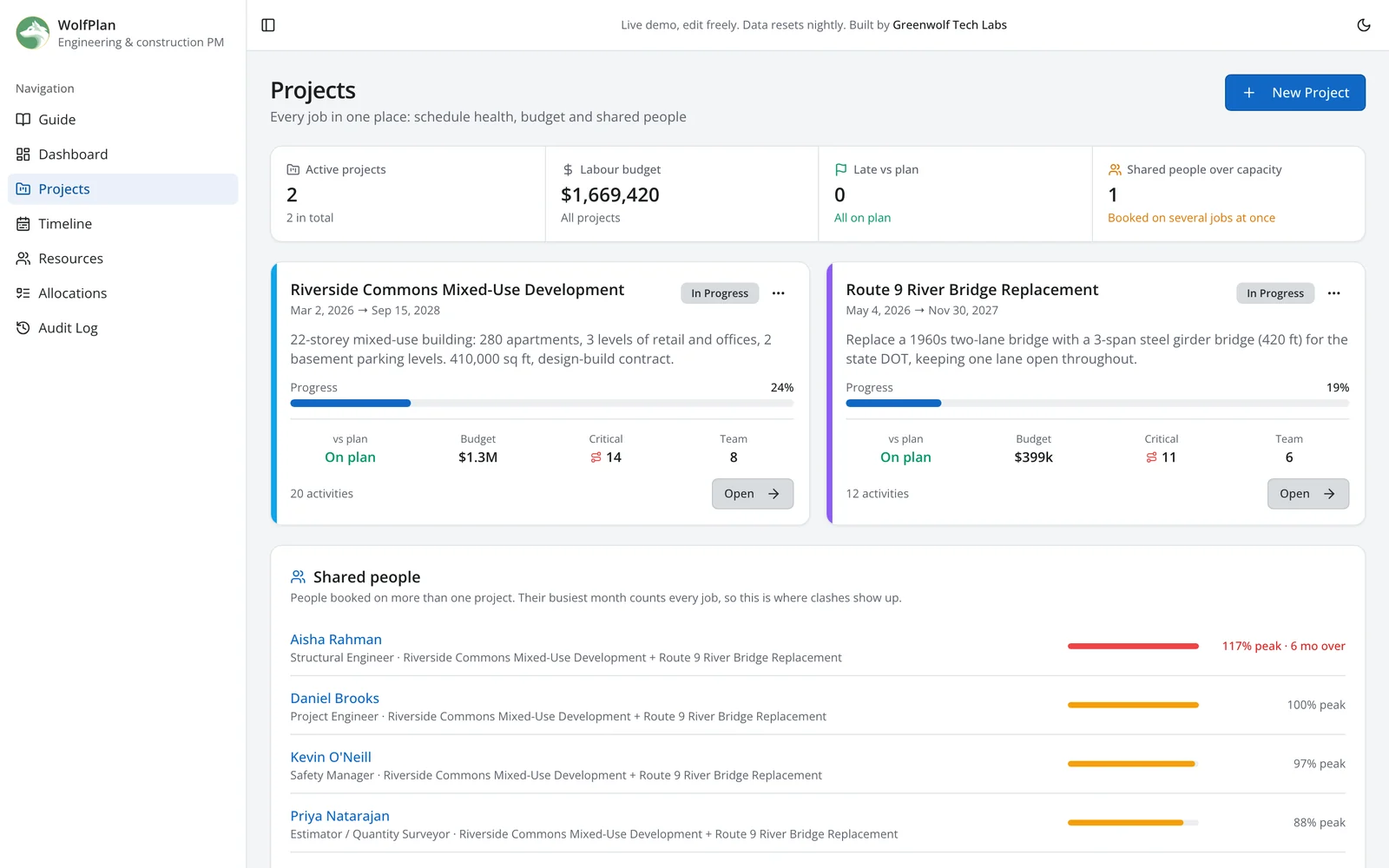
Task: Open the Riverside Commons Mixed-Use Development project
Action: (753, 494)
